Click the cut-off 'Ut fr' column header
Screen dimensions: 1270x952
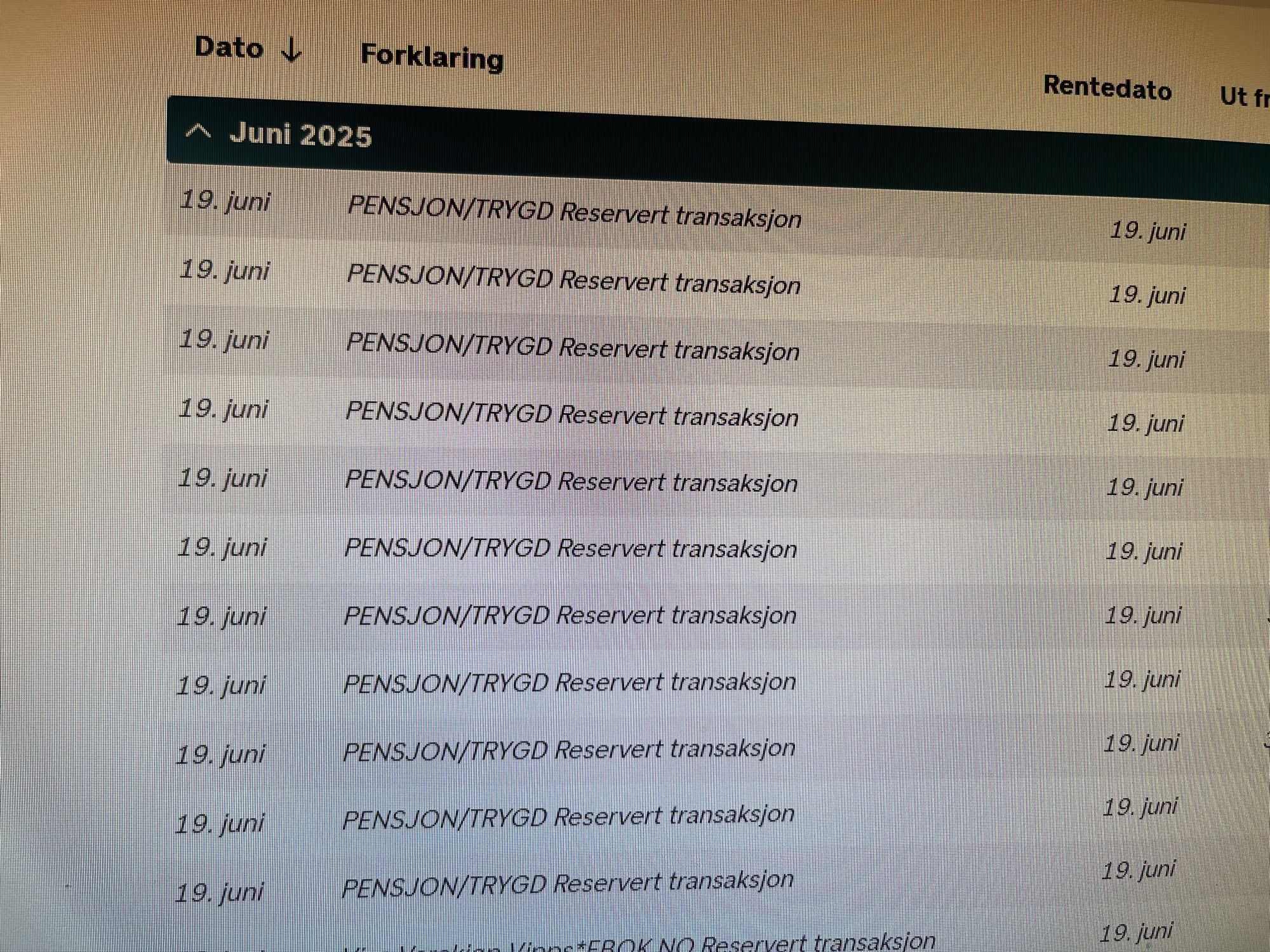click(x=1243, y=97)
